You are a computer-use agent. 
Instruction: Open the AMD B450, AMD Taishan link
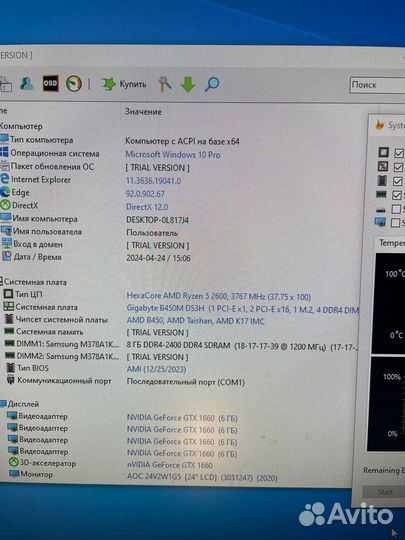[x=196, y=321]
